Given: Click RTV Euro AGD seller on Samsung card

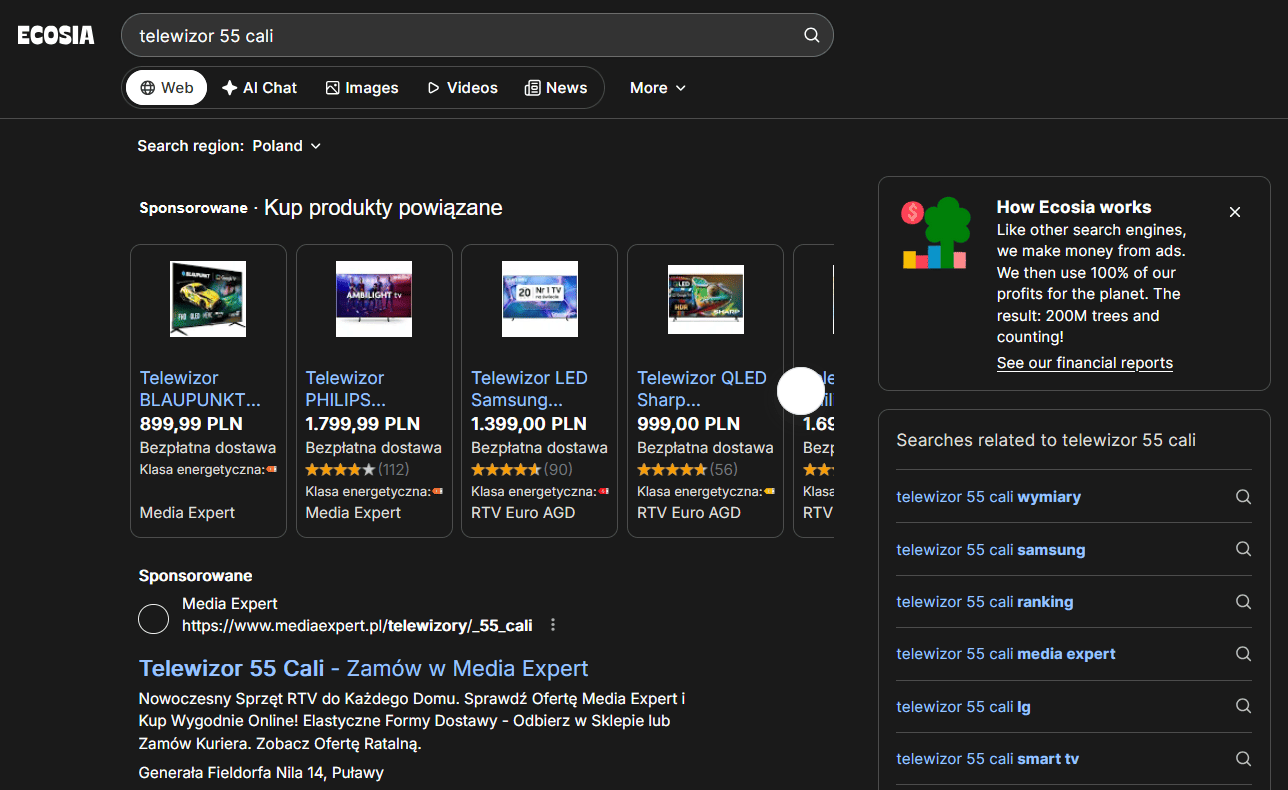Looking at the screenshot, I should (523, 513).
